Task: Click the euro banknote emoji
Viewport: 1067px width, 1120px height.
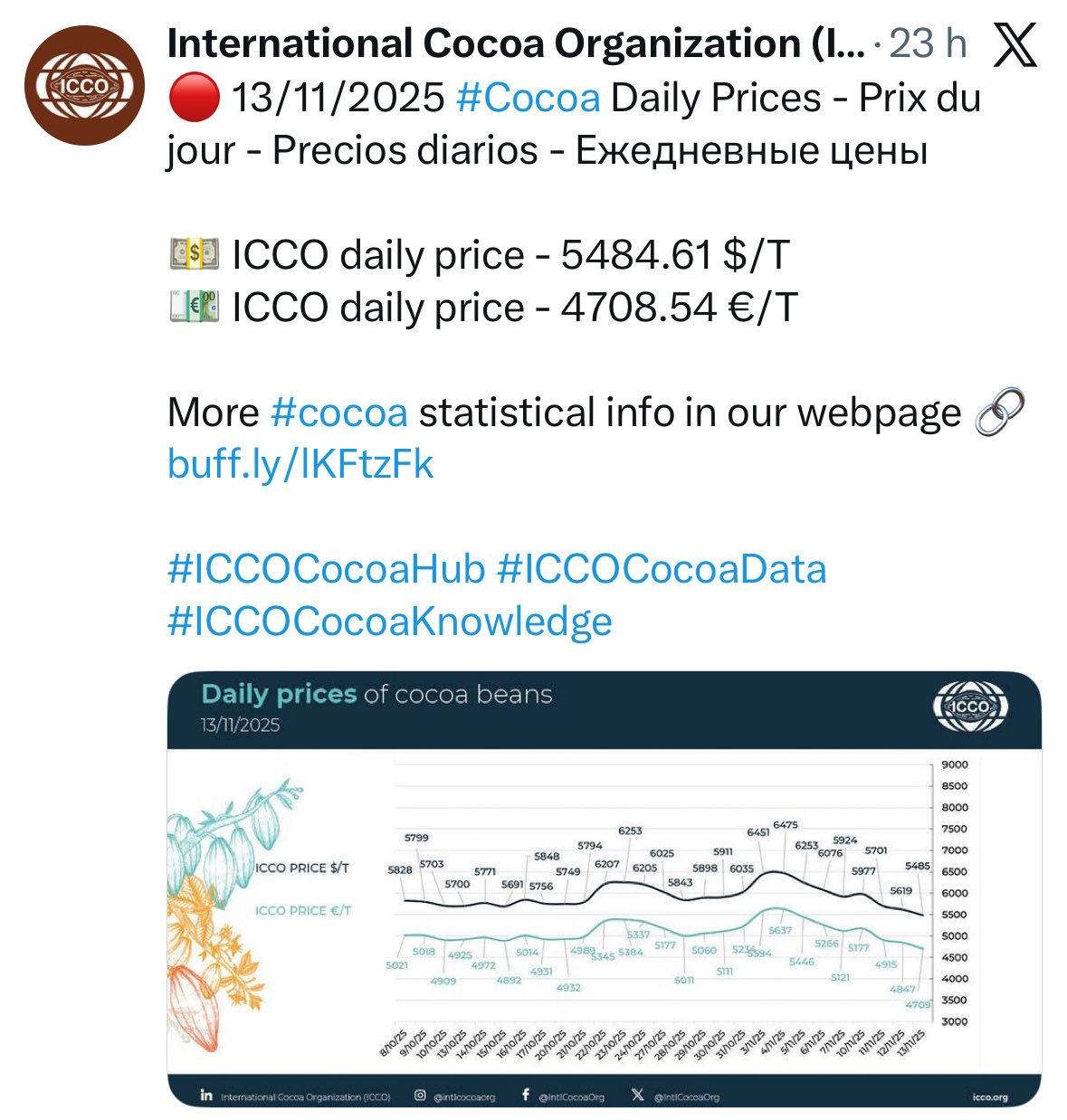Action: tap(194, 308)
